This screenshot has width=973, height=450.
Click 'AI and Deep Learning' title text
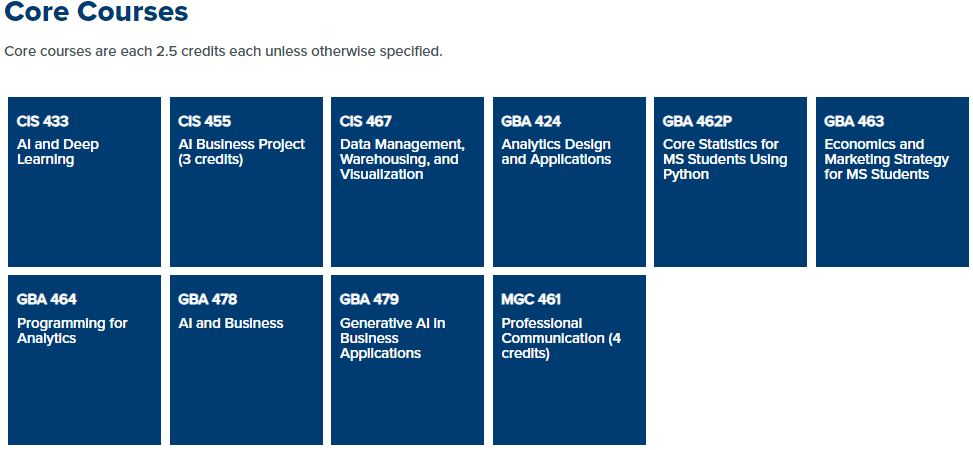pos(58,152)
